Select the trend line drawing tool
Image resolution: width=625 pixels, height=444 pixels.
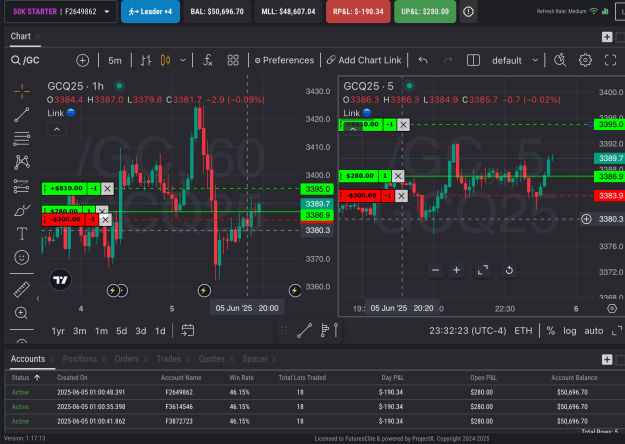[22, 115]
